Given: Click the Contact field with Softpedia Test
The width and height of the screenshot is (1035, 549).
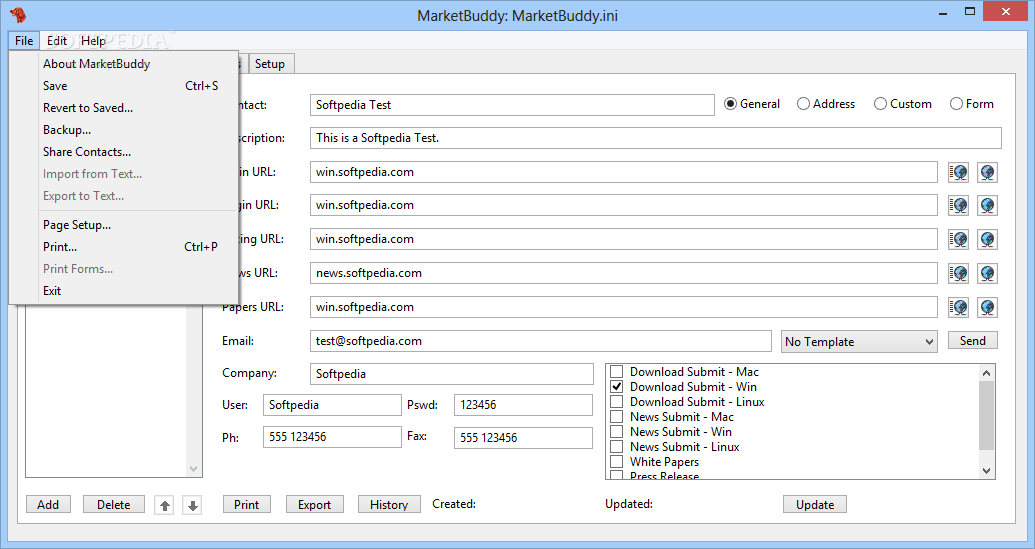Looking at the screenshot, I should (512, 105).
